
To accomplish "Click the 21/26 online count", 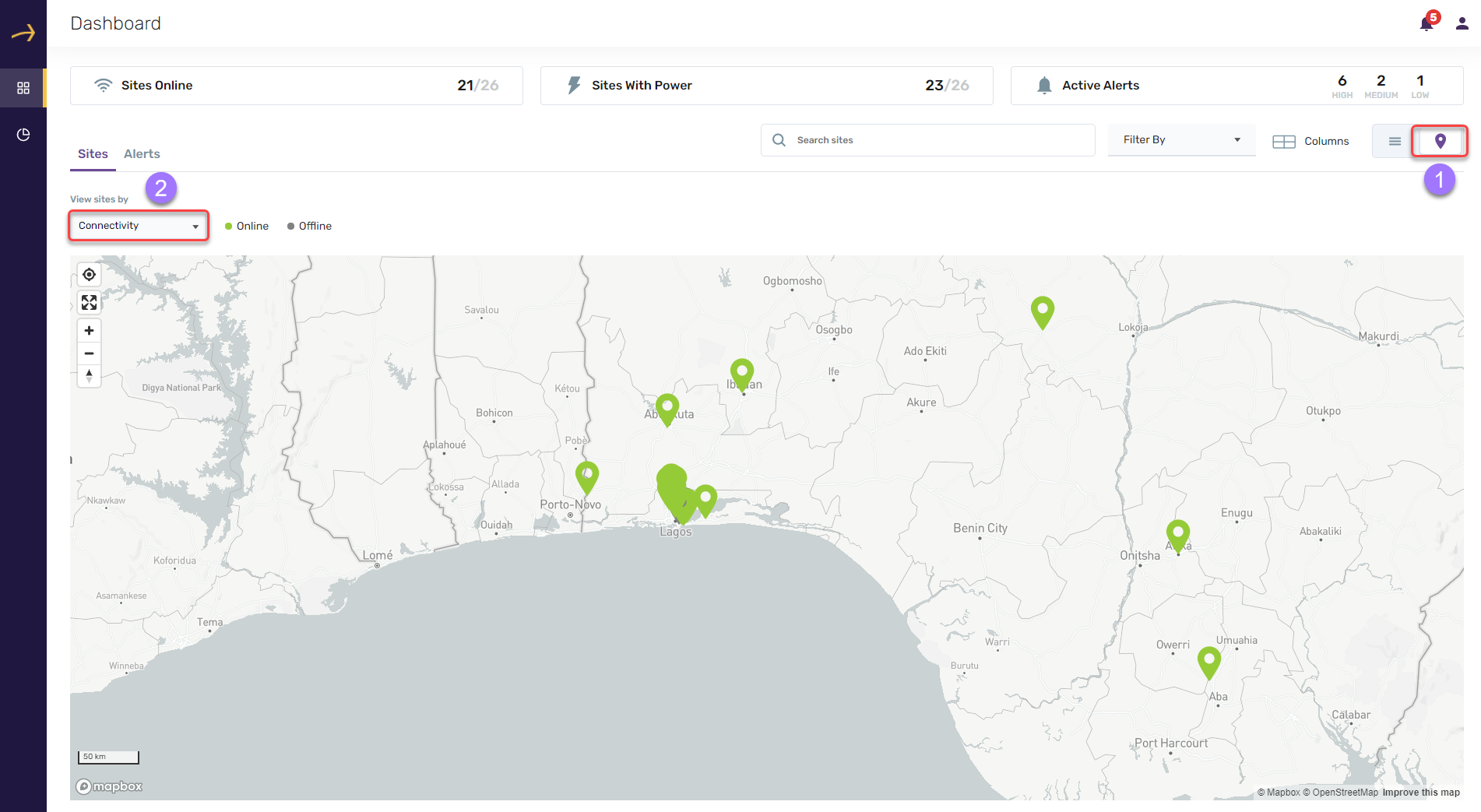I will (477, 86).
